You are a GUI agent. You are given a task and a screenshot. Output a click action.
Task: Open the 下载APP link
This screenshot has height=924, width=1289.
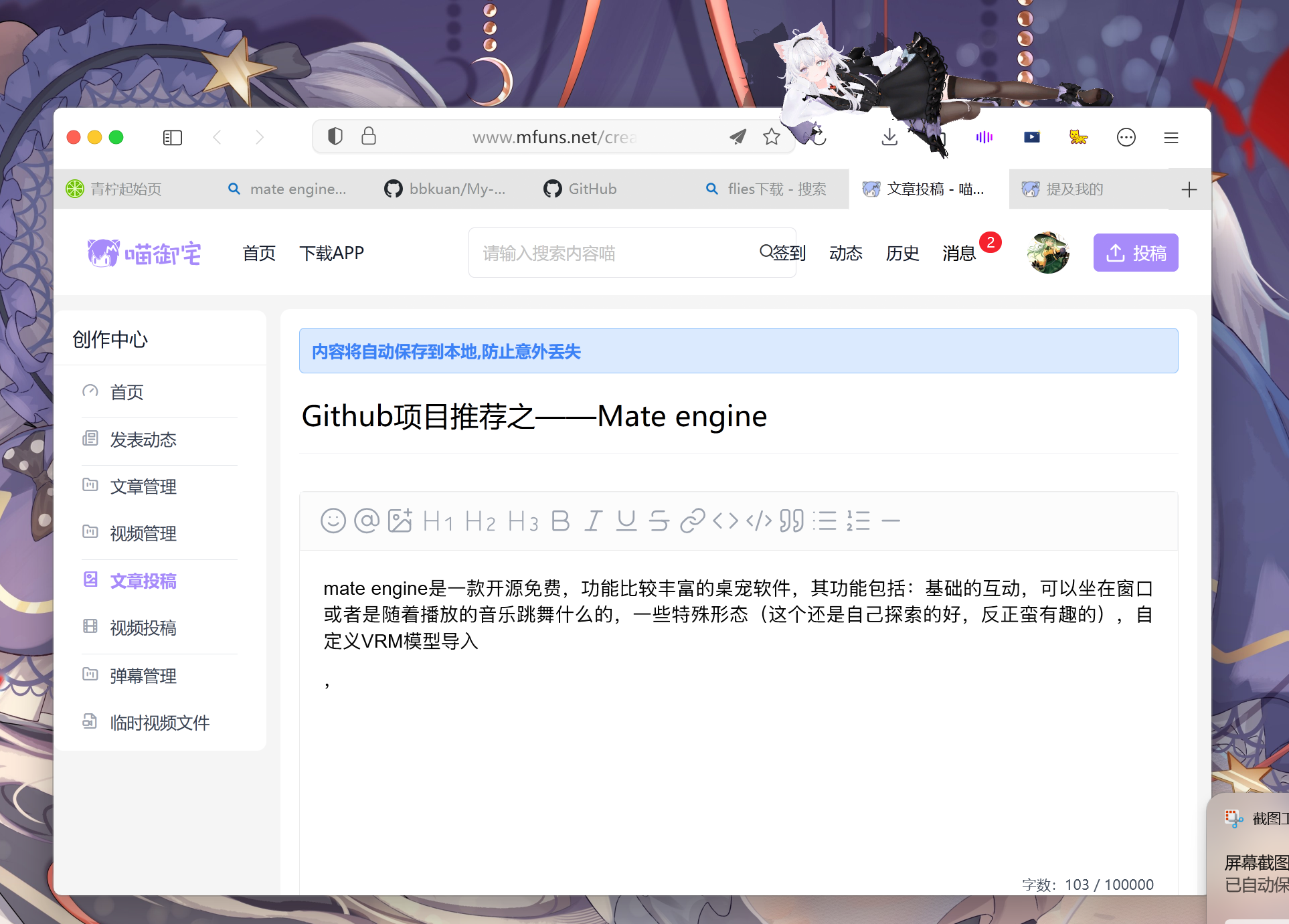coord(333,253)
